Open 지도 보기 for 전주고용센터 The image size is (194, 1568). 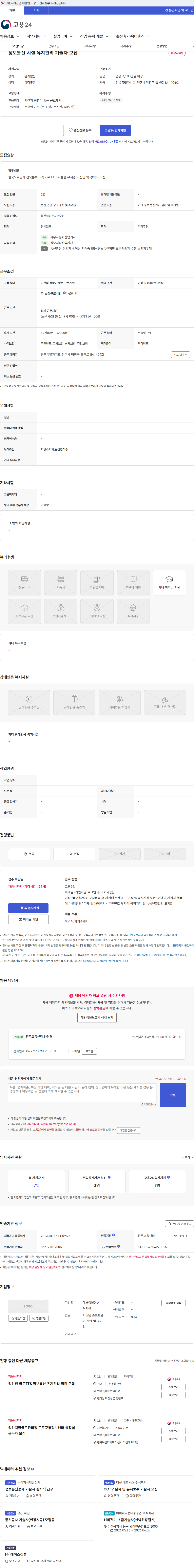click(181, 1236)
